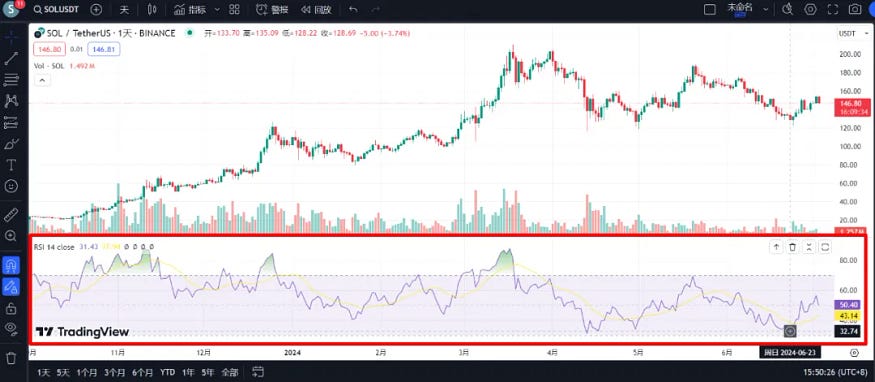The image size is (875, 382).
Task: Select the crosshair cursor tool
Action: click(x=11, y=36)
